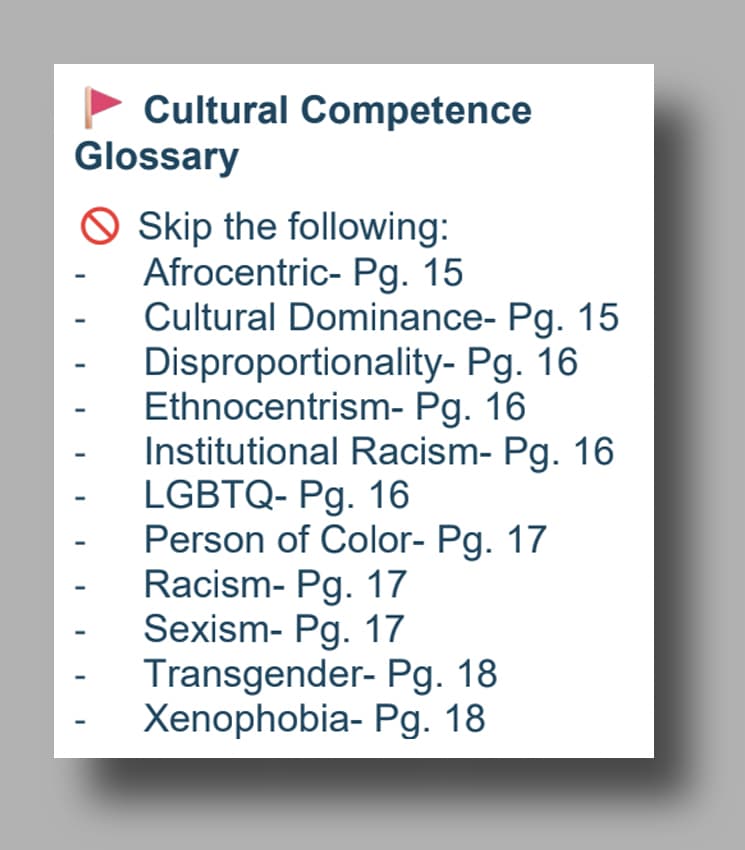Screen dimensions: 745x850
Task: Click the dash bullet before Afrocentric
Action: click(x=80, y=274)
